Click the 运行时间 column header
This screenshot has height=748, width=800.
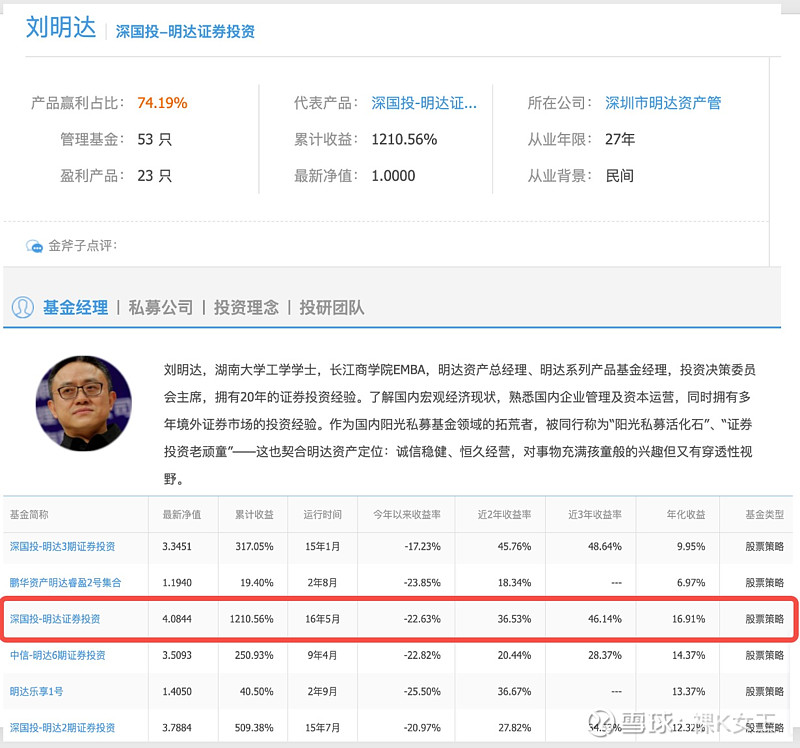point(322,514)
